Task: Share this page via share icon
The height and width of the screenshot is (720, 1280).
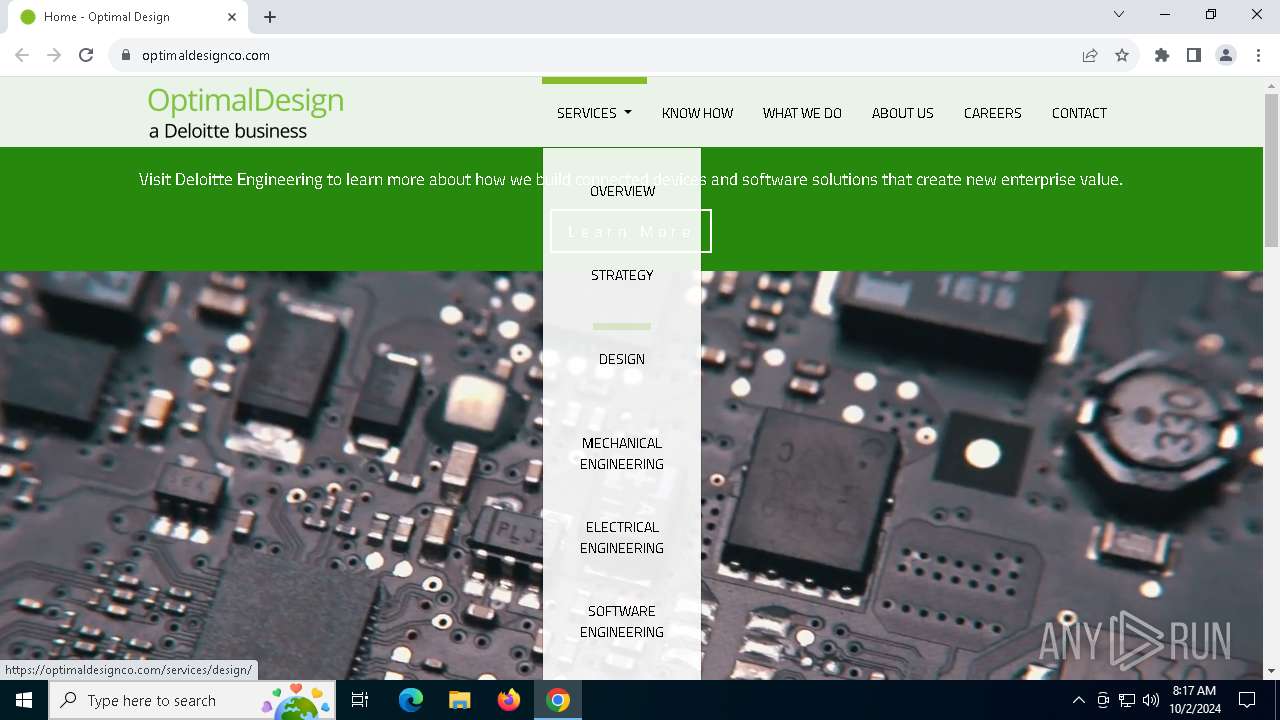Action: tap(1090, 55)
